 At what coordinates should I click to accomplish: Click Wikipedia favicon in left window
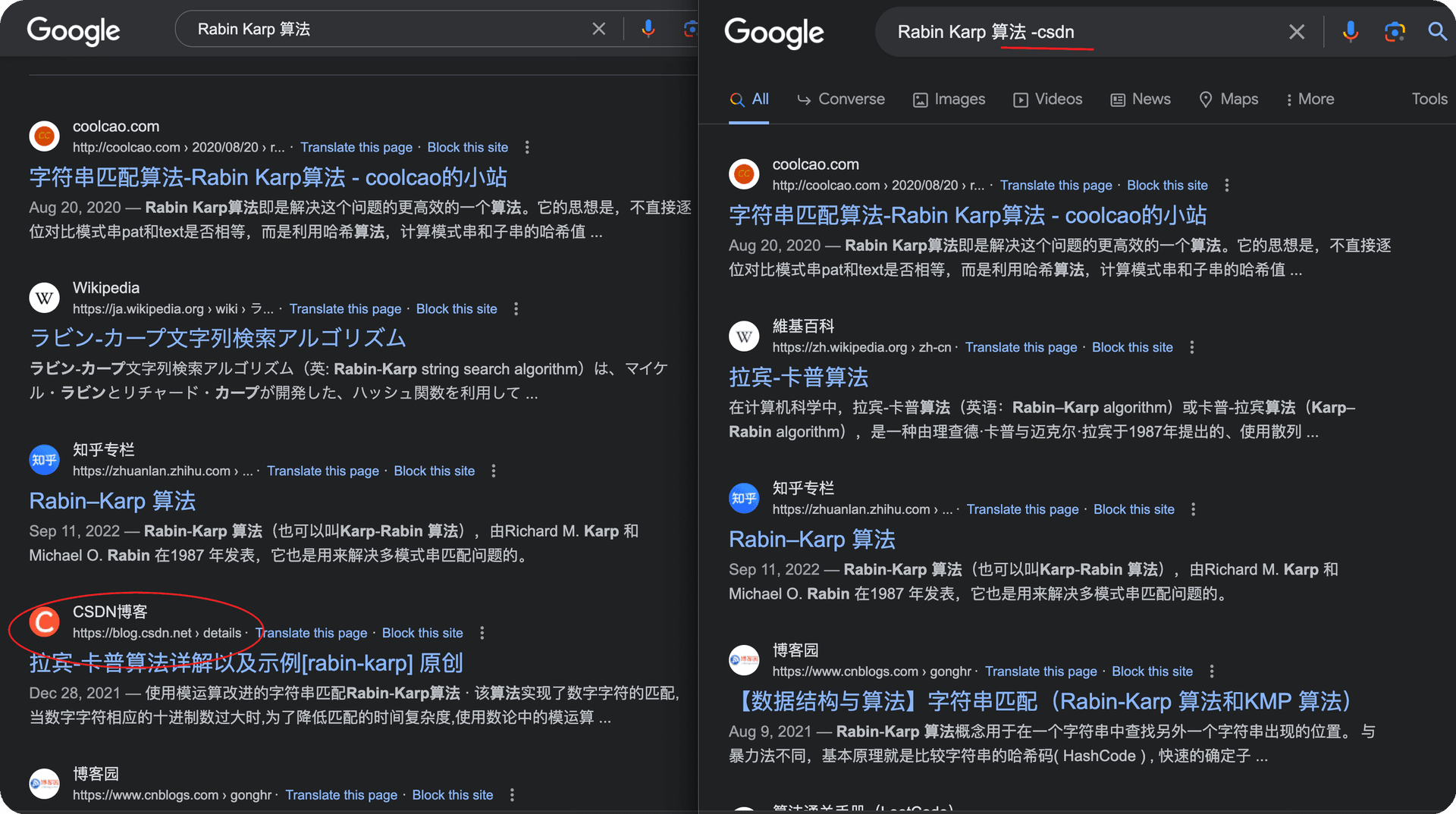44,298
